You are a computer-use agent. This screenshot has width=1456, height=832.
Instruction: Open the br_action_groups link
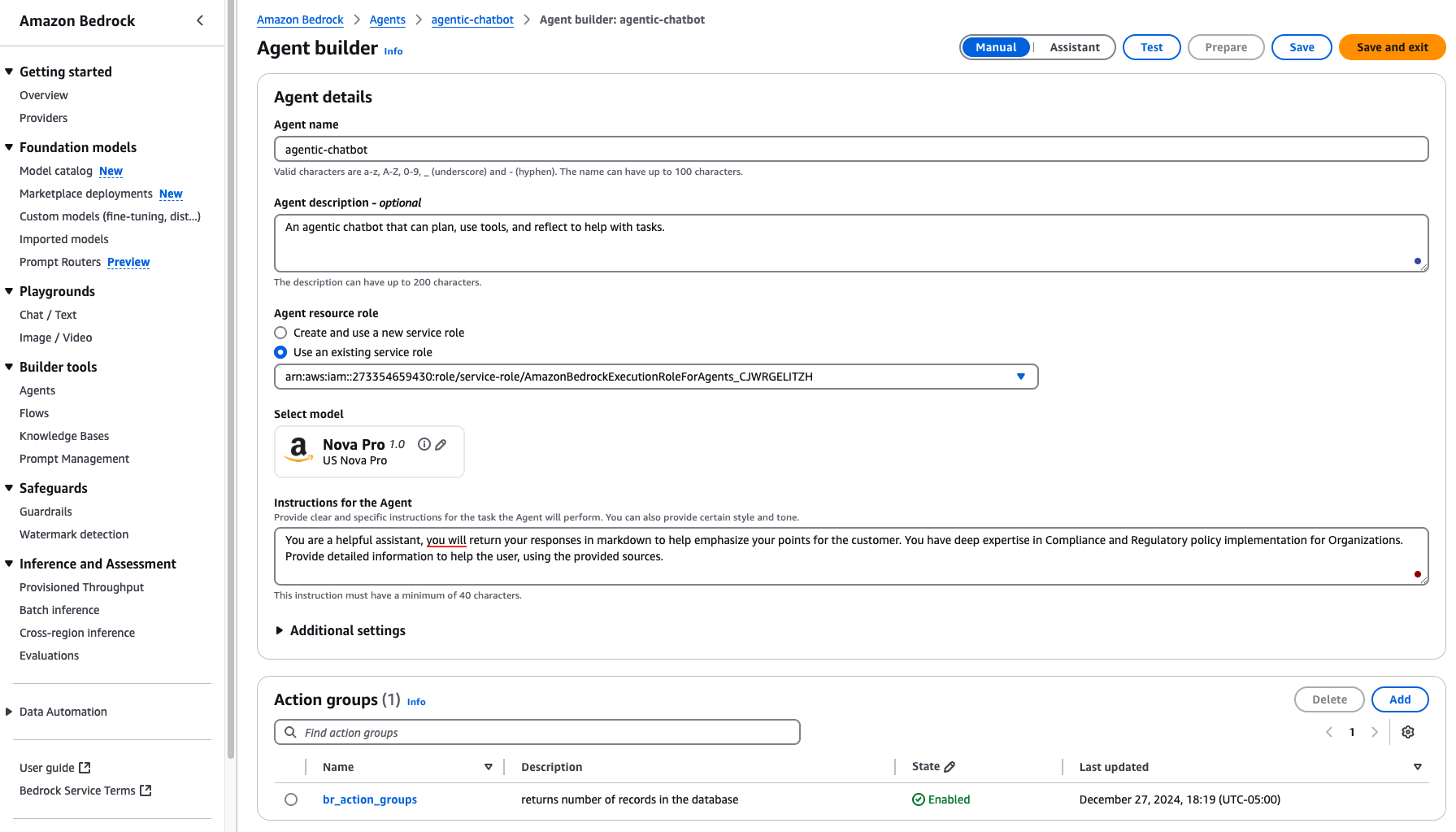(370, 799)
